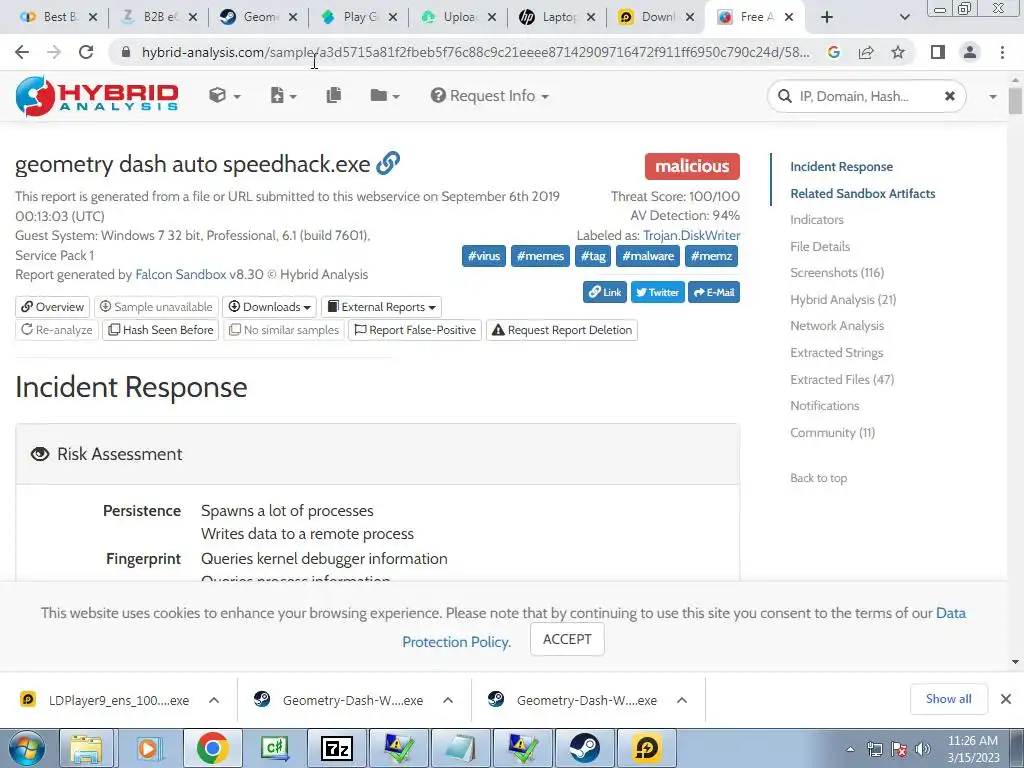Open Network Analysis in sidebar
The height and width of the screenshot is (768, 1024).
[837, 326]
